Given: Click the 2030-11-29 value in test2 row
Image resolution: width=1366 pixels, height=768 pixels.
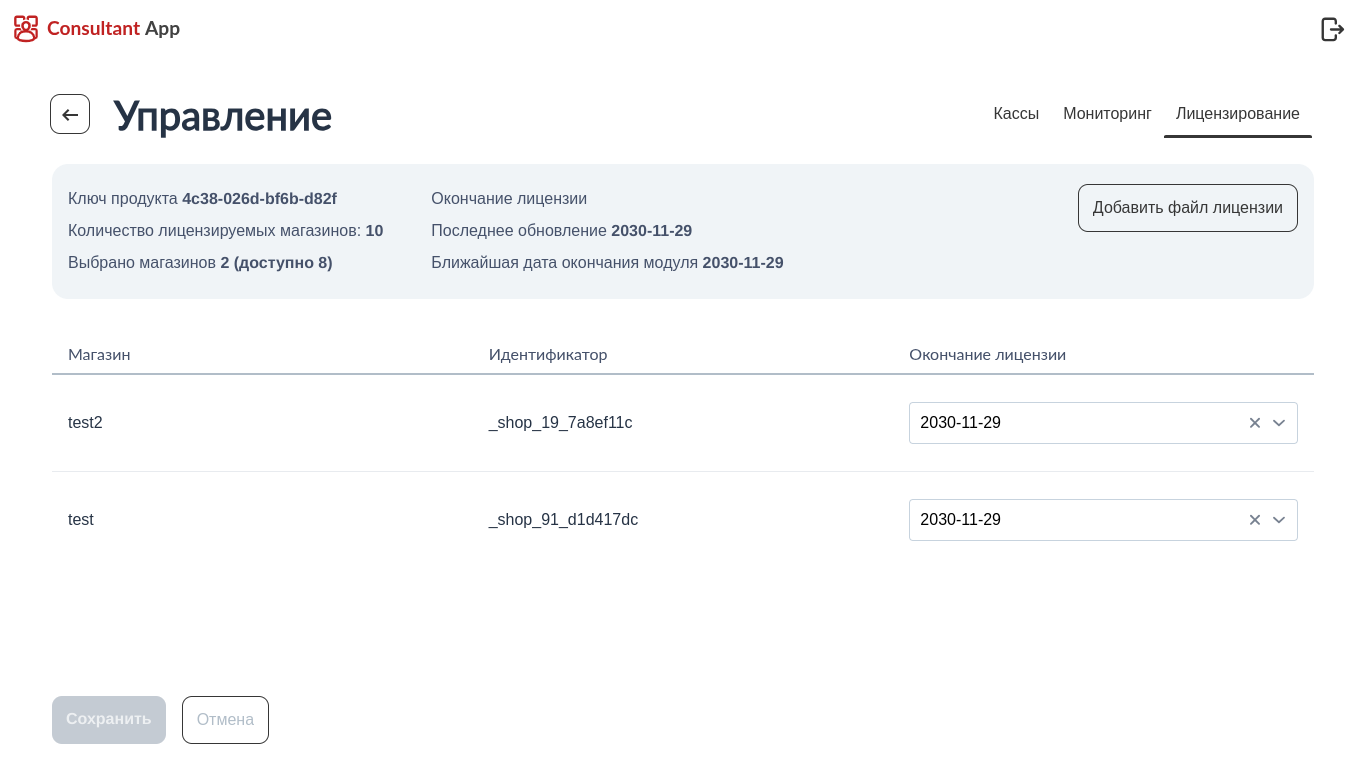Looking at the screenshot, I should [960, 423].
